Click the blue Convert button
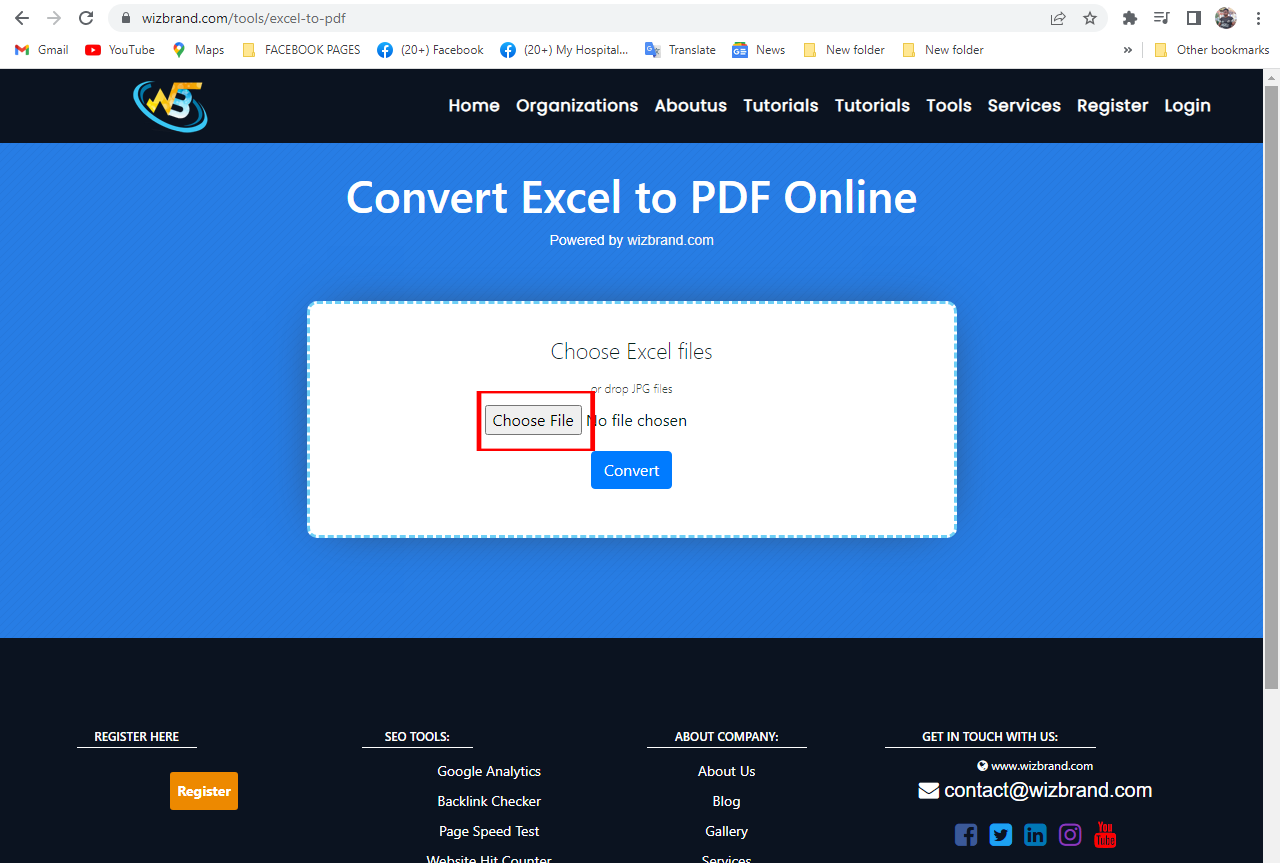1280x863 pixels. pos(631,470)
